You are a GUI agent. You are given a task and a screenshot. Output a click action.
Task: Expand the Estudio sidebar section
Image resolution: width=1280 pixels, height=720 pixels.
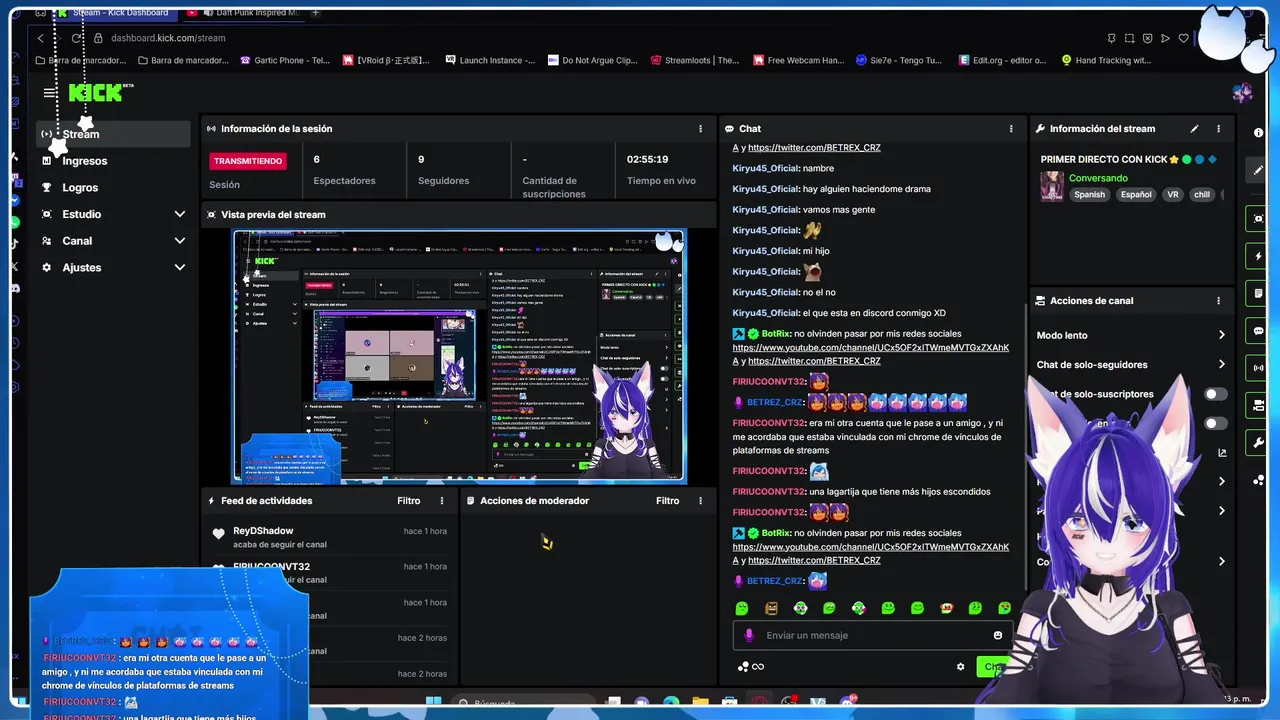[180, 214]
